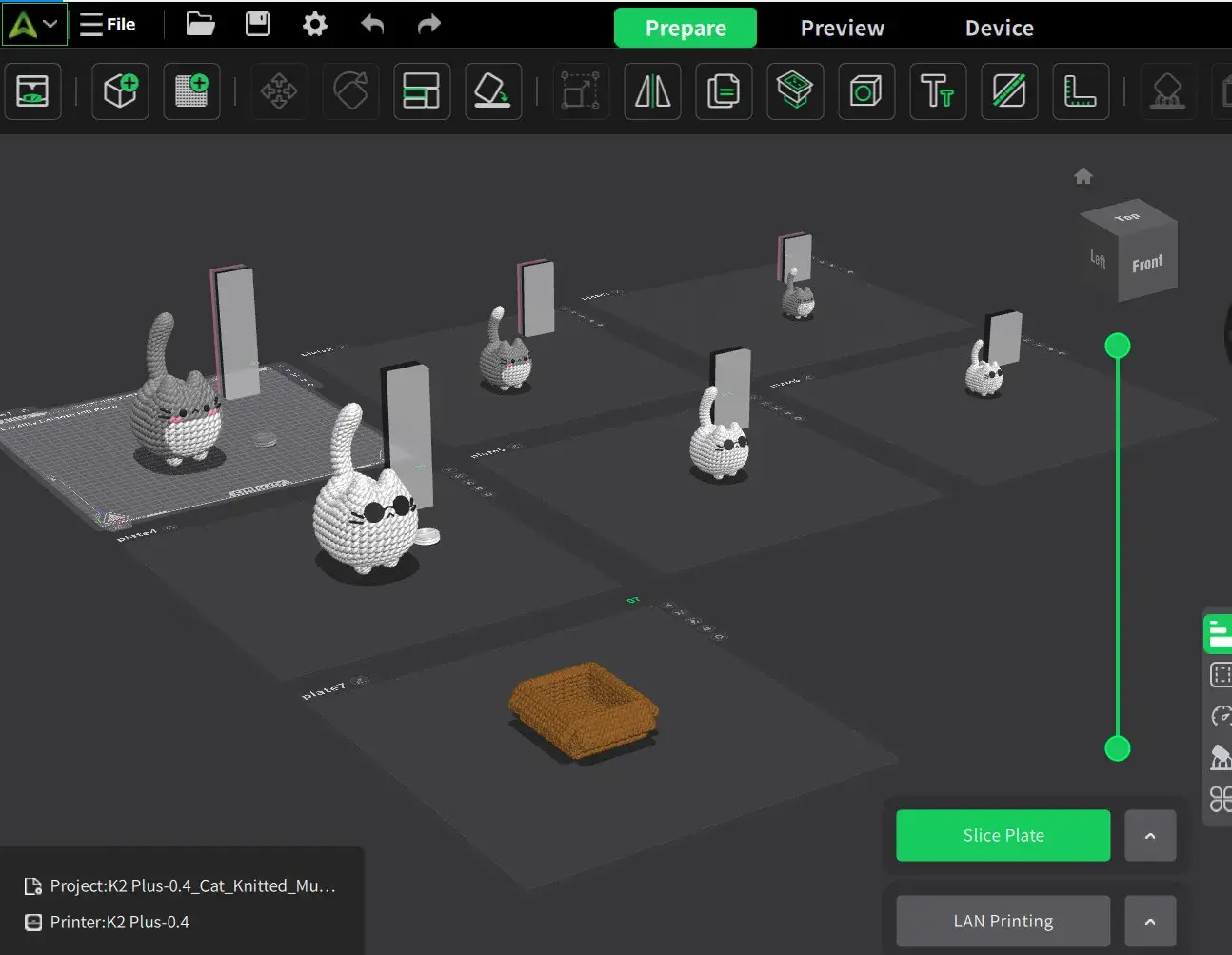Select the Text emboss tool icon

pos(938,91)
